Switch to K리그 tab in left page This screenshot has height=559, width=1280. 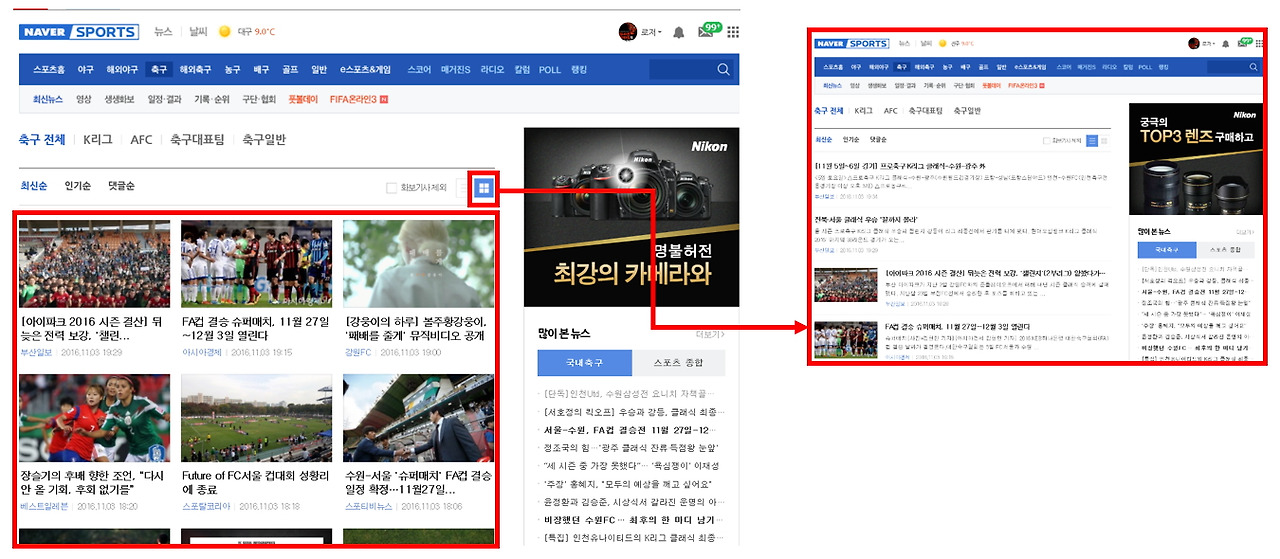coord(98,139)
